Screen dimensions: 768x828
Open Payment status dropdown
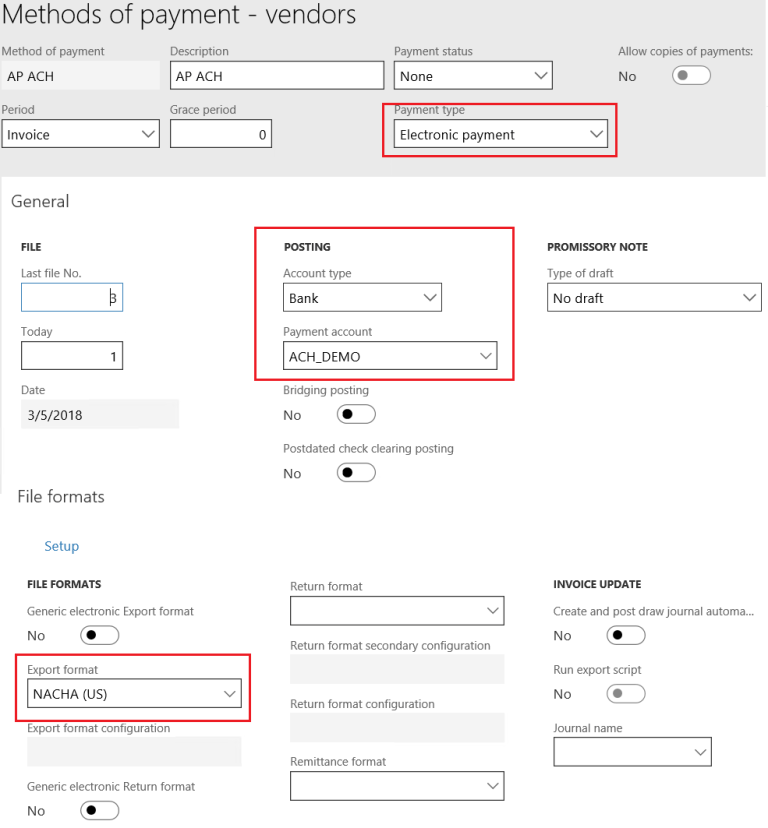tap(473, 76)
